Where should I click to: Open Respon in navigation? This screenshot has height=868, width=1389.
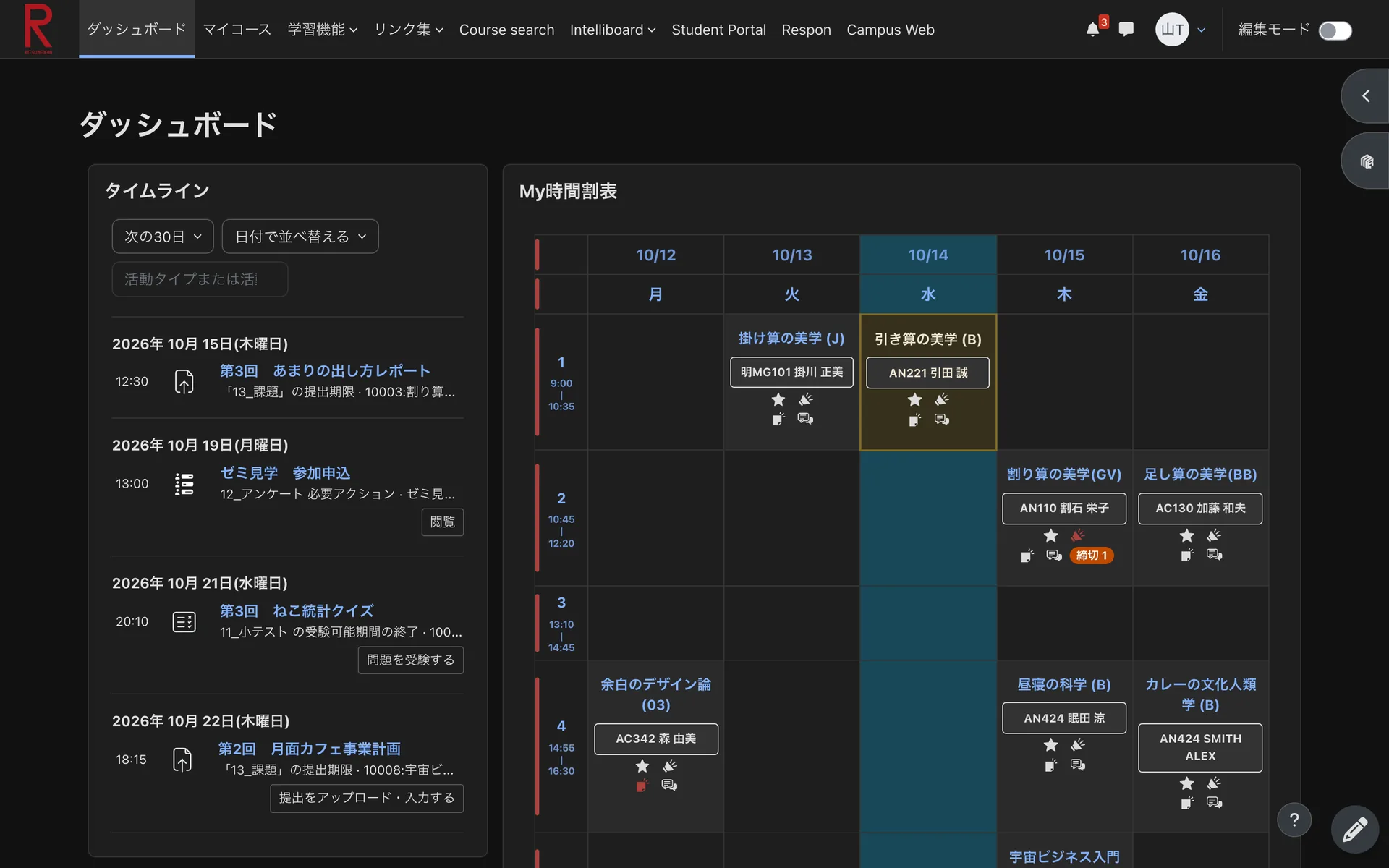tap(806, 30)
